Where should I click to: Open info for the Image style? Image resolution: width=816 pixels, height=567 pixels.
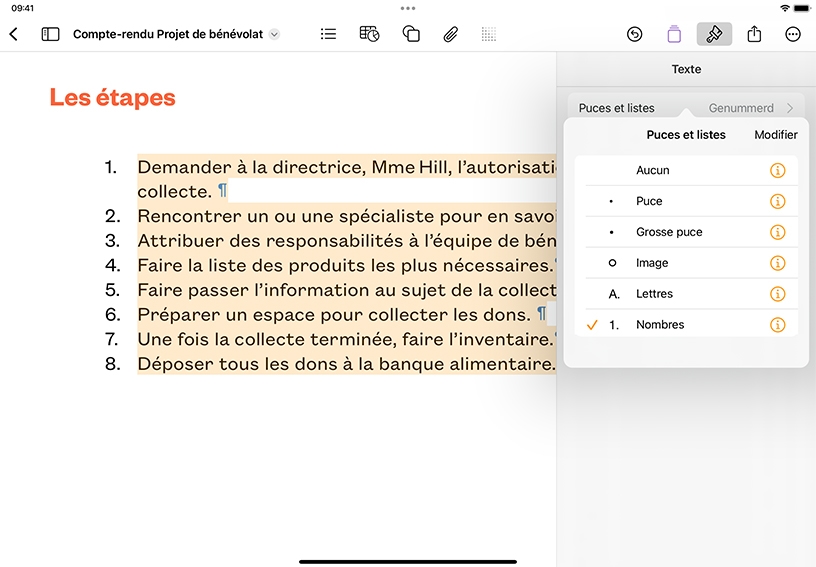coord(777,263)
